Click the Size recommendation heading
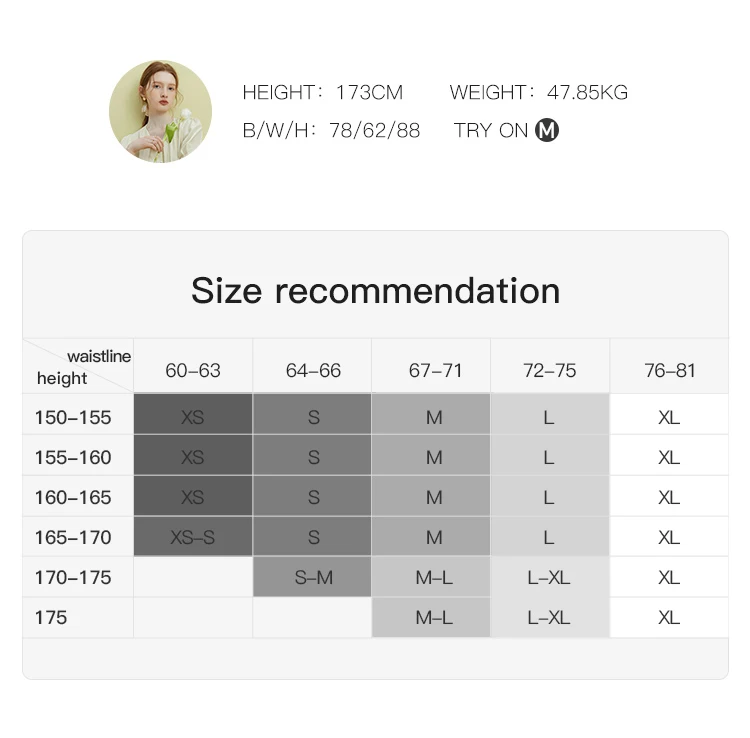This screenshot has width=750, height=738. (375, 290)
